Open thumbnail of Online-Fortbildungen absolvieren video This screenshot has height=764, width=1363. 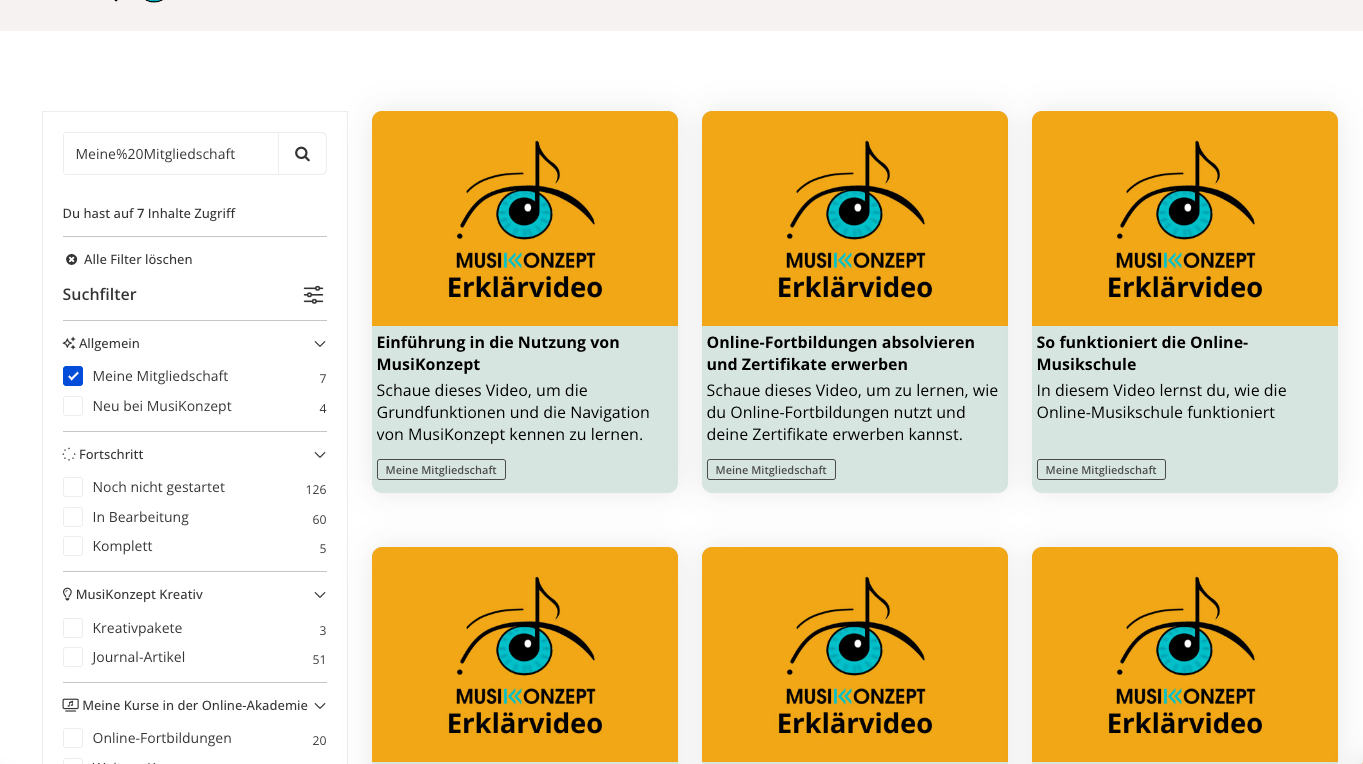(855, 218)
